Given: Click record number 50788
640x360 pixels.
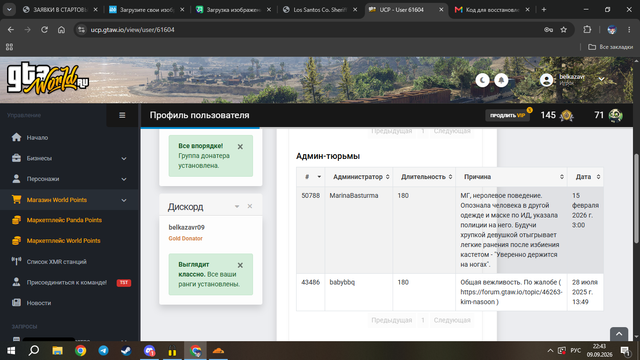Looking at the screenshot, I should pyautogui.click(x=311, y=196).
